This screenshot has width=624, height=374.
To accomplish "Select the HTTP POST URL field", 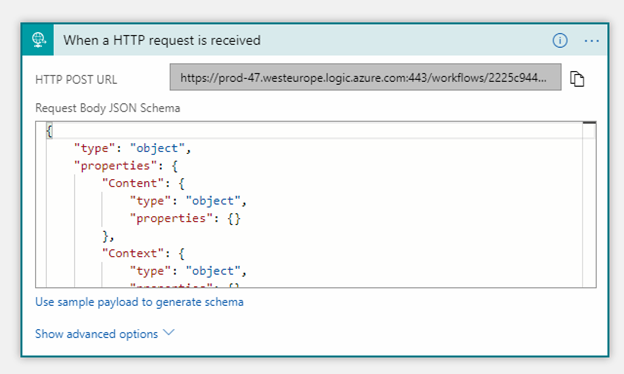I will (365, 77).
